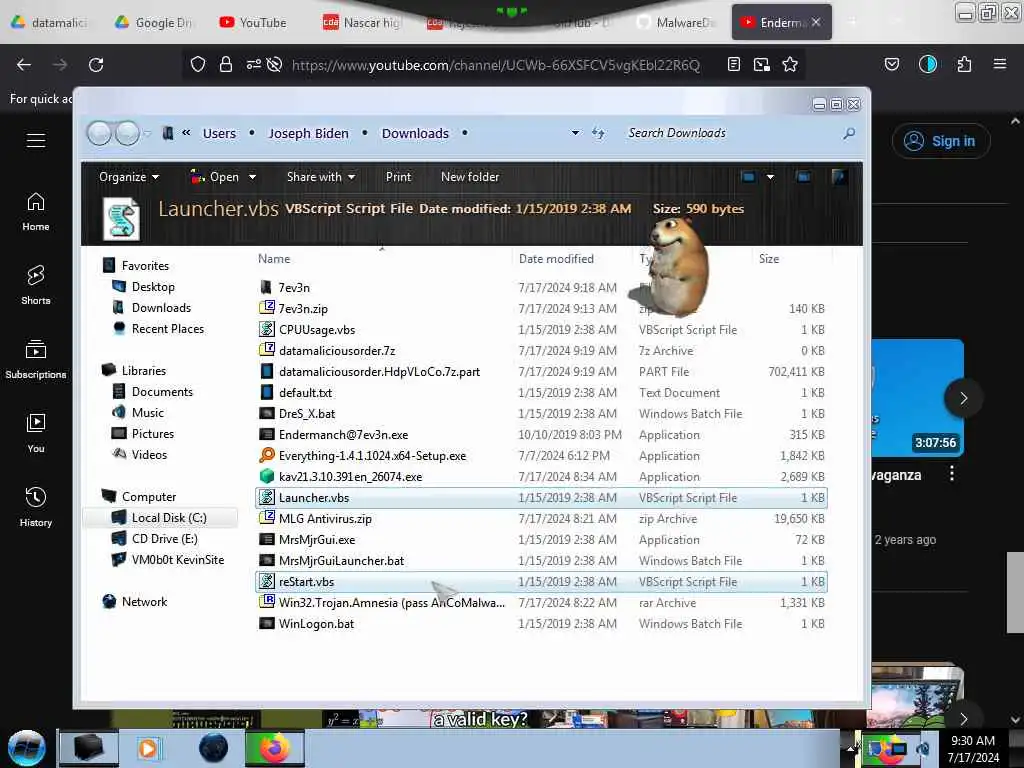Screen dimensions: 1024x768
Task: Click the Print toolbar button
Action: pyautogui.click(x=398, y=177)
